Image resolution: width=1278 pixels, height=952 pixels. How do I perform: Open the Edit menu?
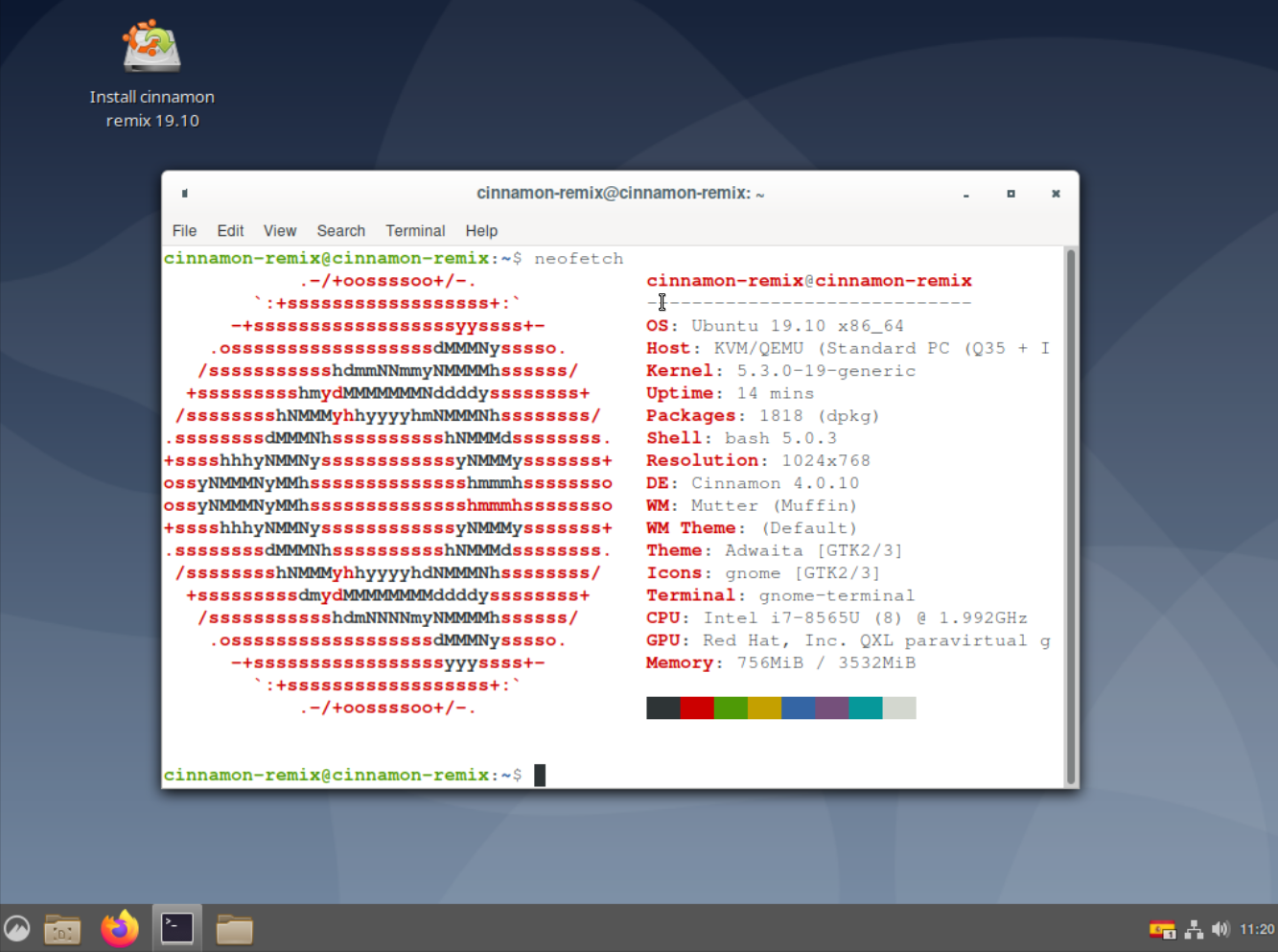[x=230, y=231]
